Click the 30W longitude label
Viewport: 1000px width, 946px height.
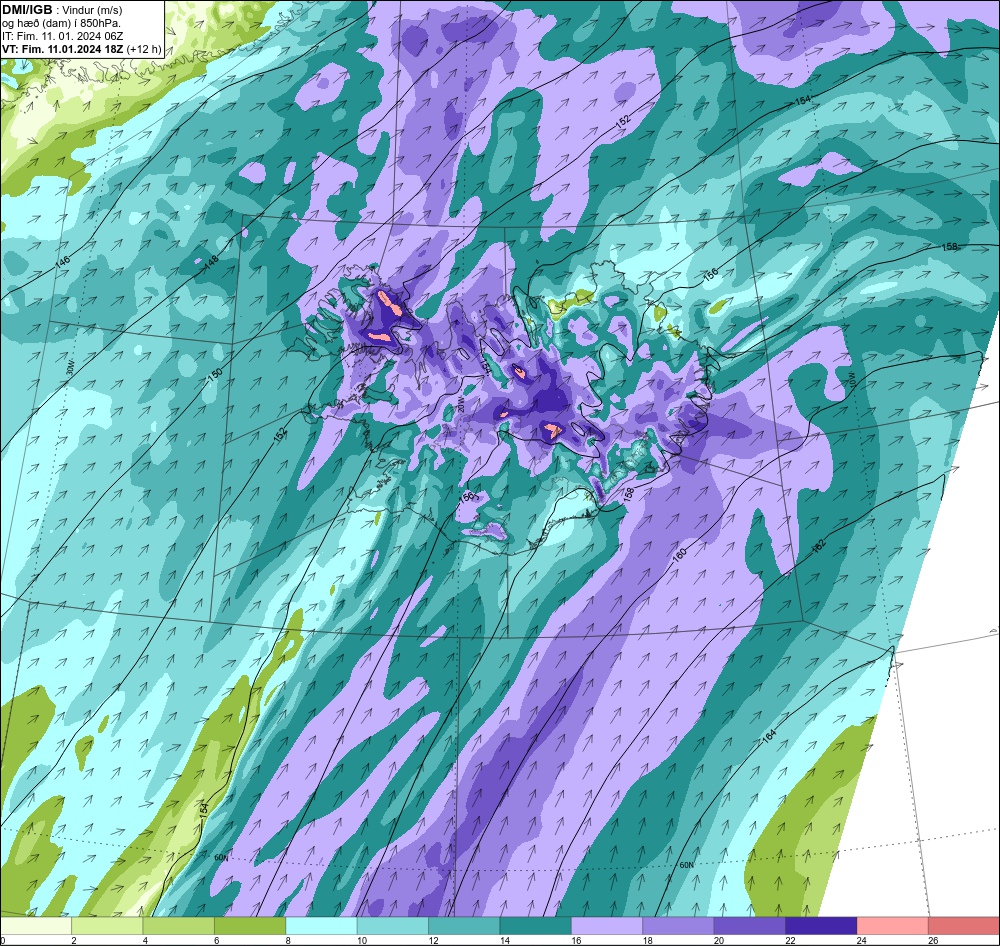click(70, 369)
